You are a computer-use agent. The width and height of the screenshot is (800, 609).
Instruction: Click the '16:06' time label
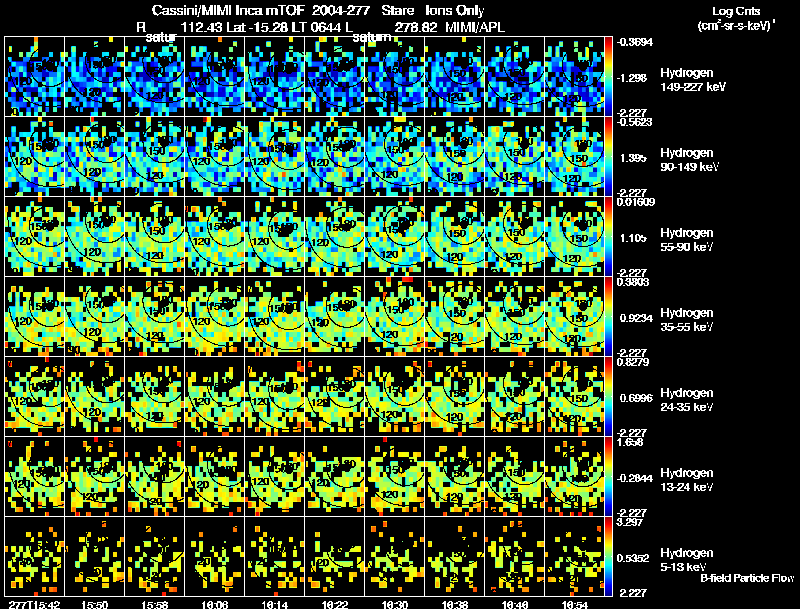point(214,605)
